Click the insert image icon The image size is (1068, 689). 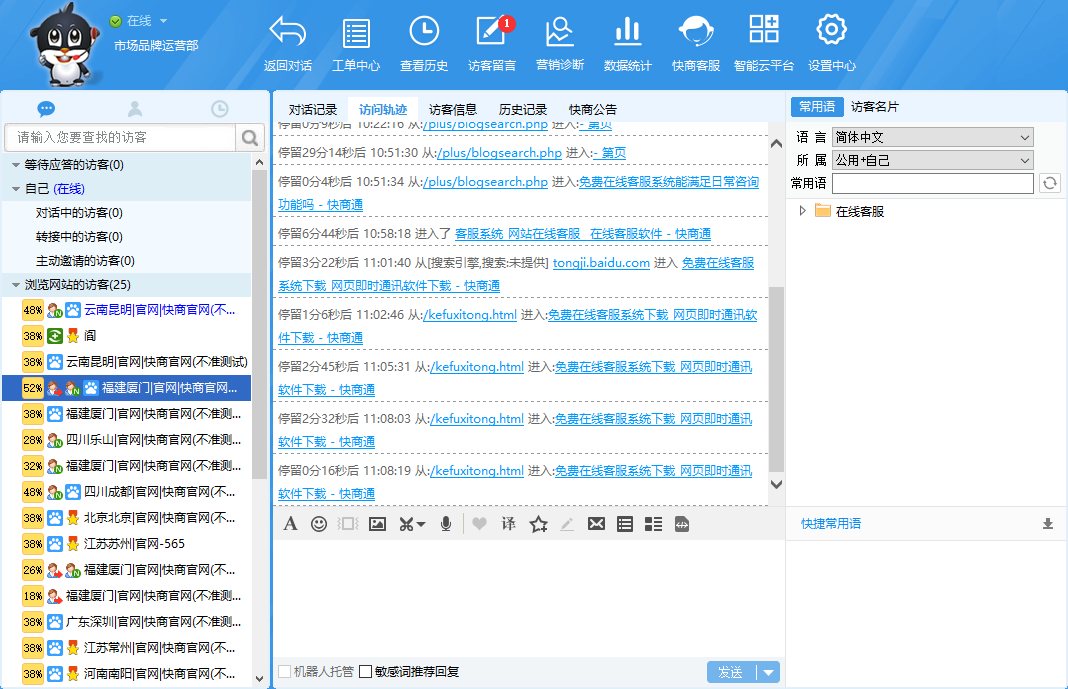[377, 523]
